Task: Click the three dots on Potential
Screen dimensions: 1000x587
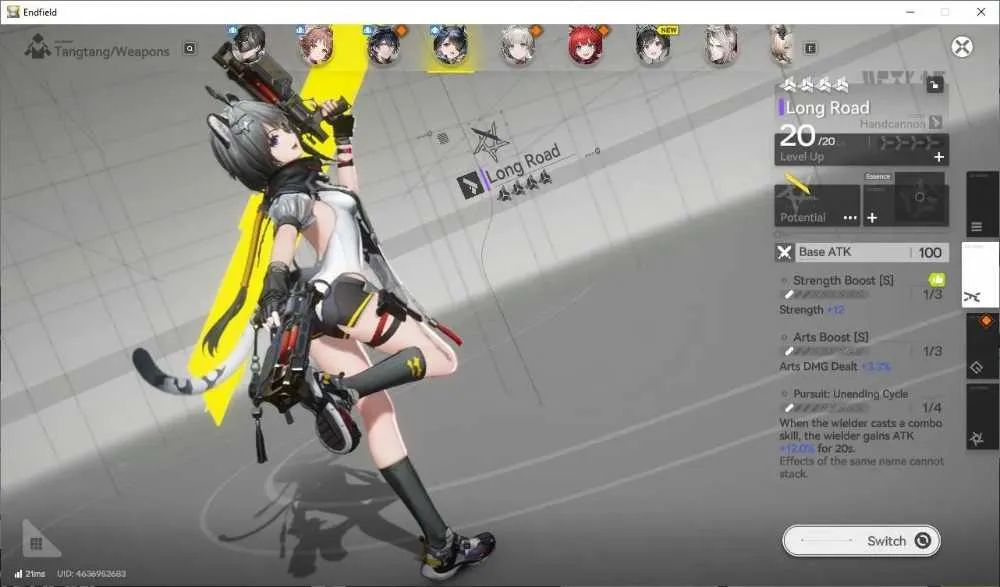Action: [x=849, y=218]
